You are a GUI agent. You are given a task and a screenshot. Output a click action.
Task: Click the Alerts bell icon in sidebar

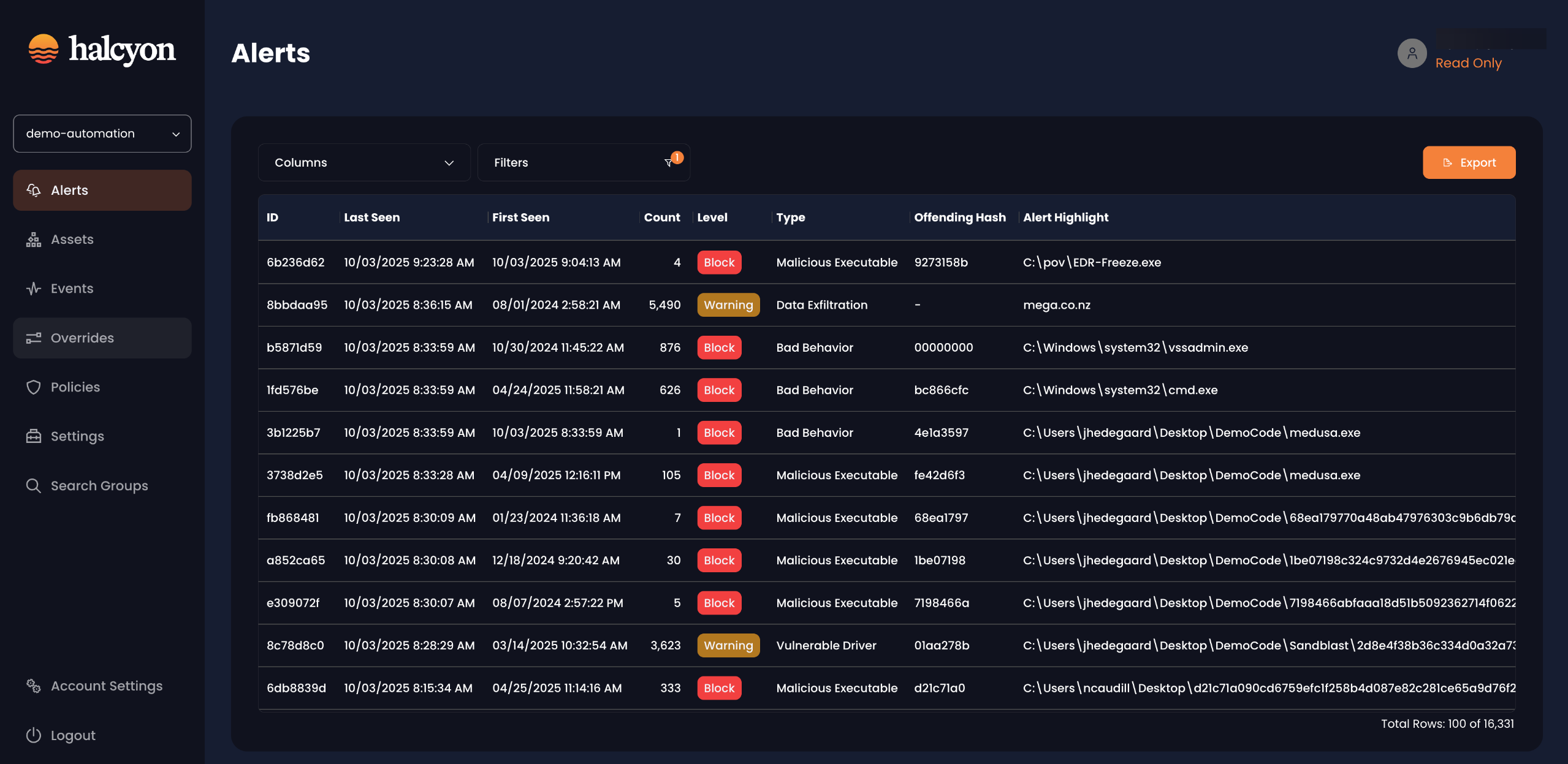(34, 191)
